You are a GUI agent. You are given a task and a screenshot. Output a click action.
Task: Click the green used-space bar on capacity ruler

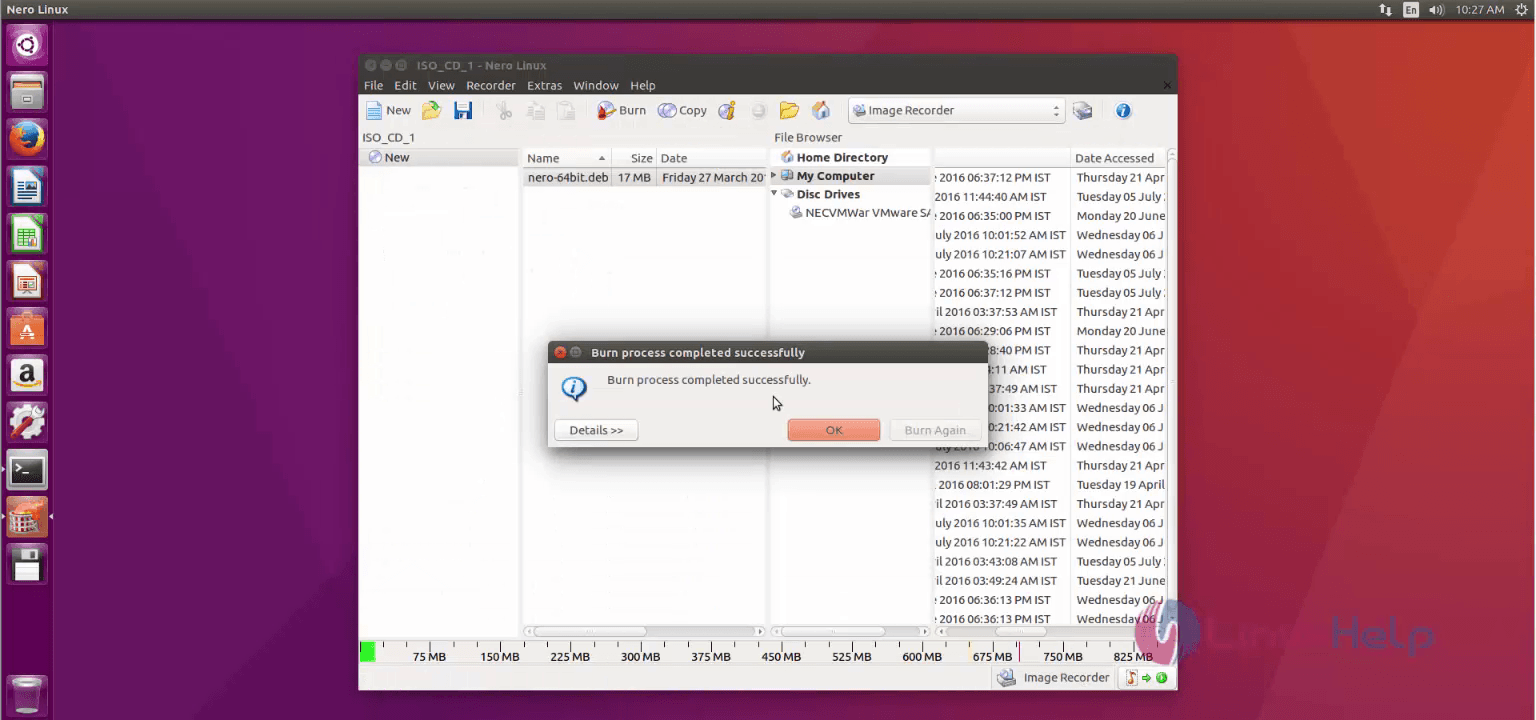367,652
